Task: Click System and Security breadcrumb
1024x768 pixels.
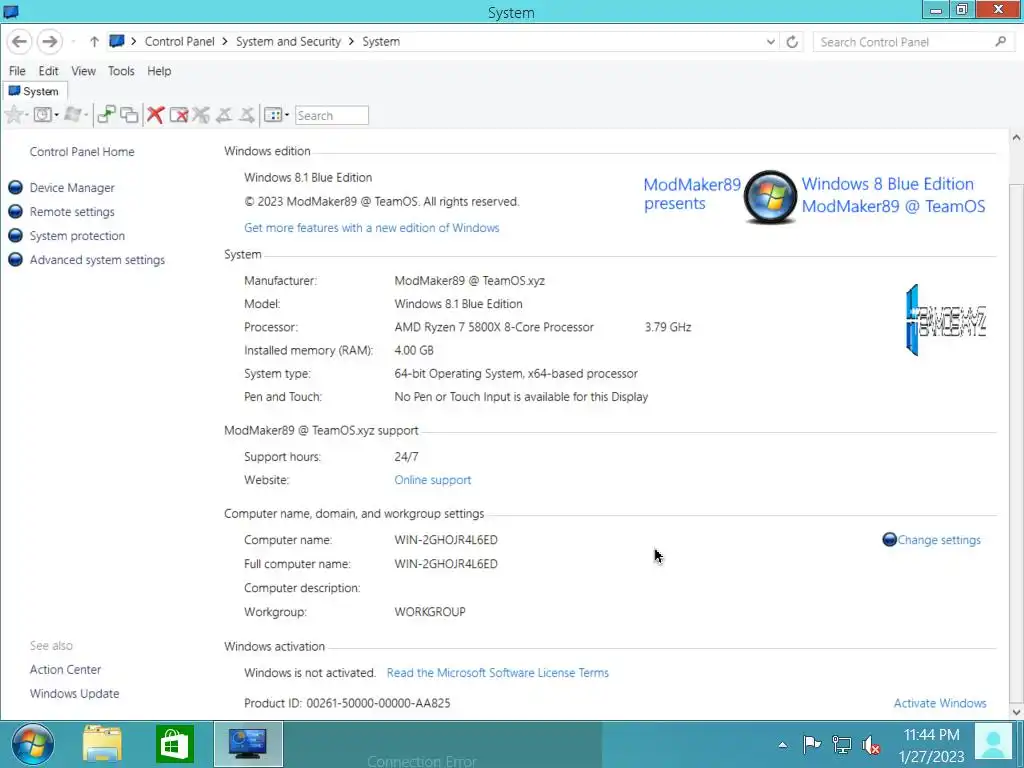Action: tap(289, 42)
